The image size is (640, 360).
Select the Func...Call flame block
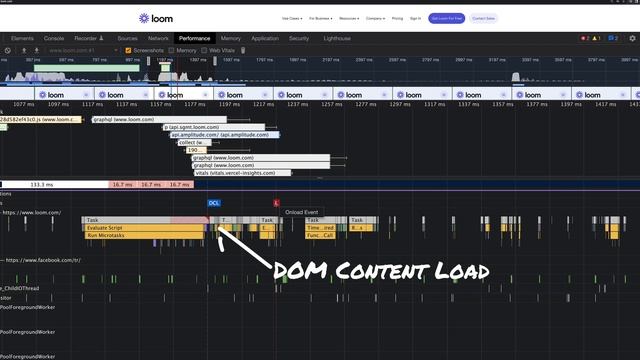pyautogui.click(x=320, y=236)
